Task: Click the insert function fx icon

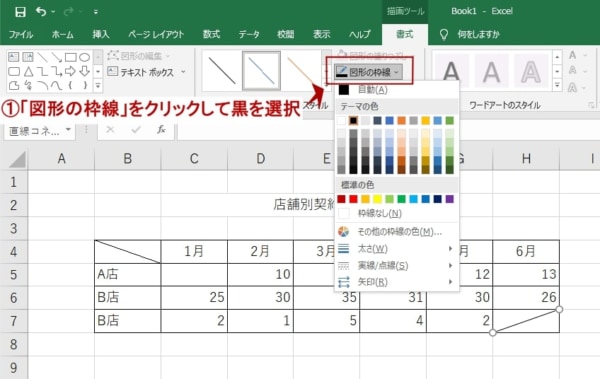Action: click(161, 130)
